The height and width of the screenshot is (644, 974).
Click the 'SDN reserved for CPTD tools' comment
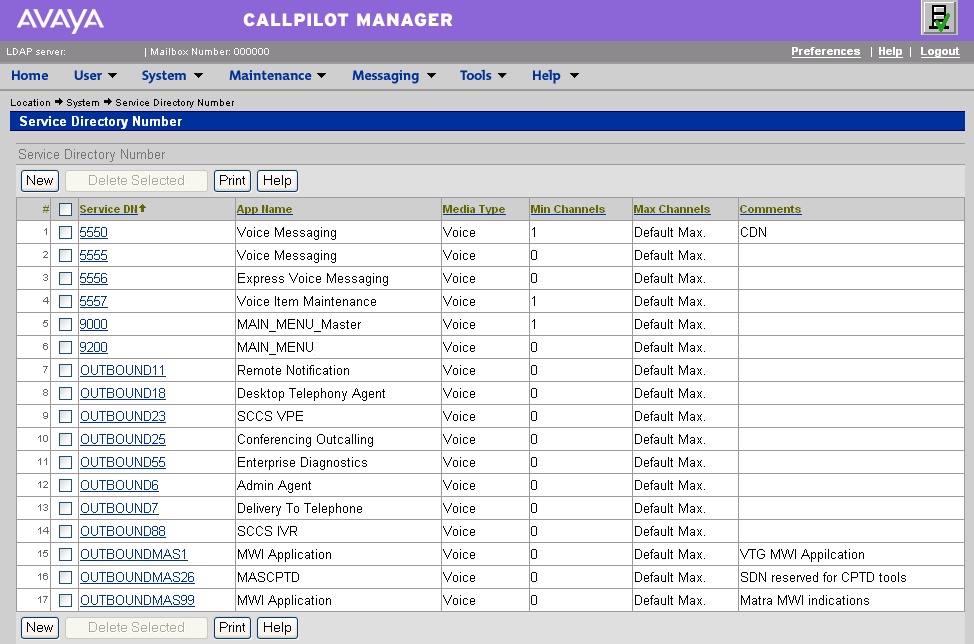tap(823, 578)
